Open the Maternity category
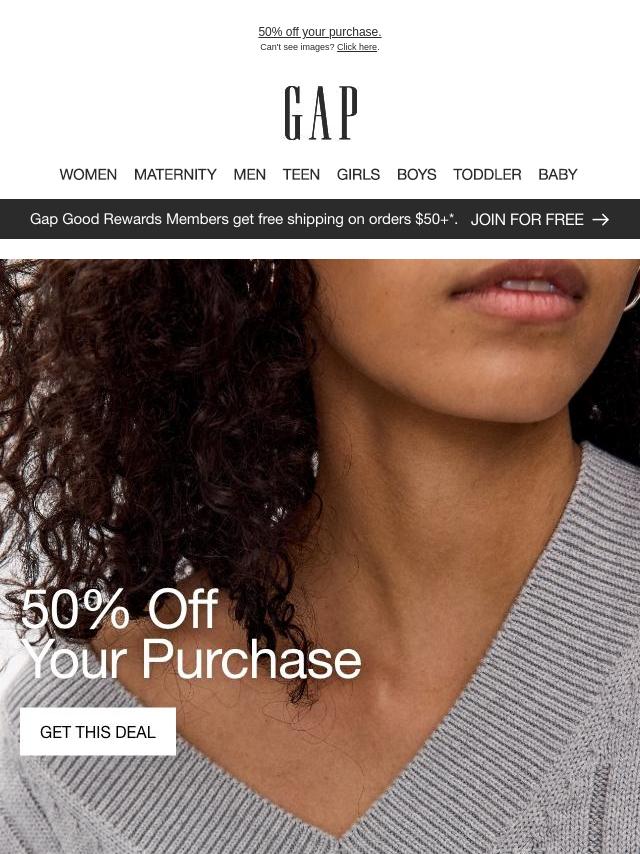640x854 pixels. pos(175,174)
